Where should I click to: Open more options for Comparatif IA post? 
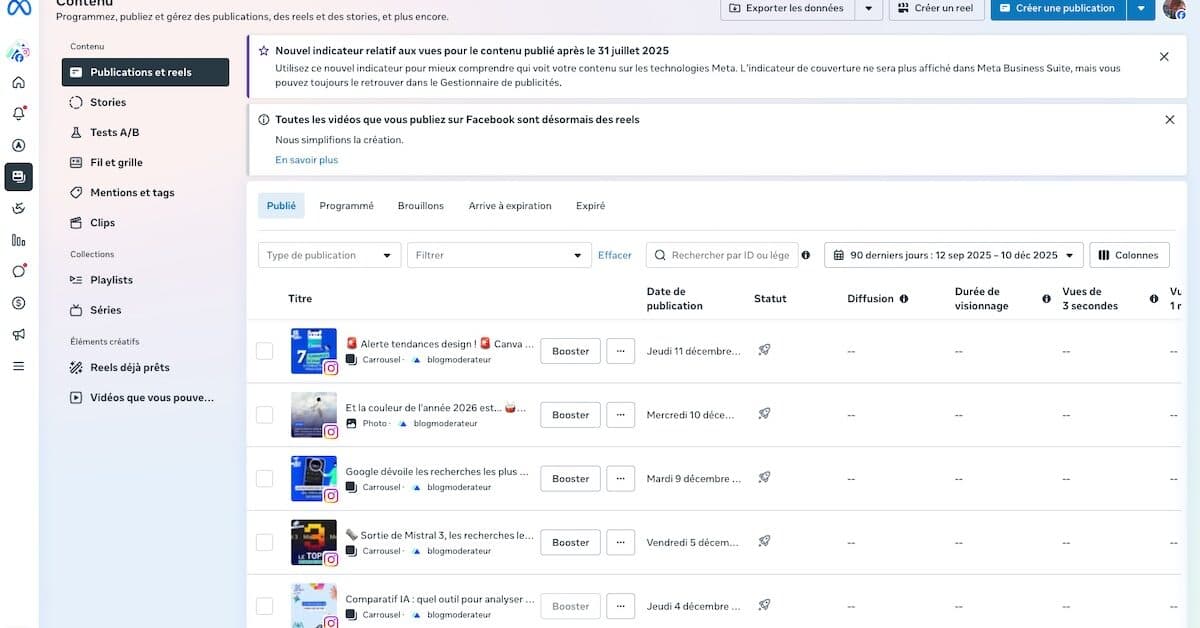click(621, 606)
